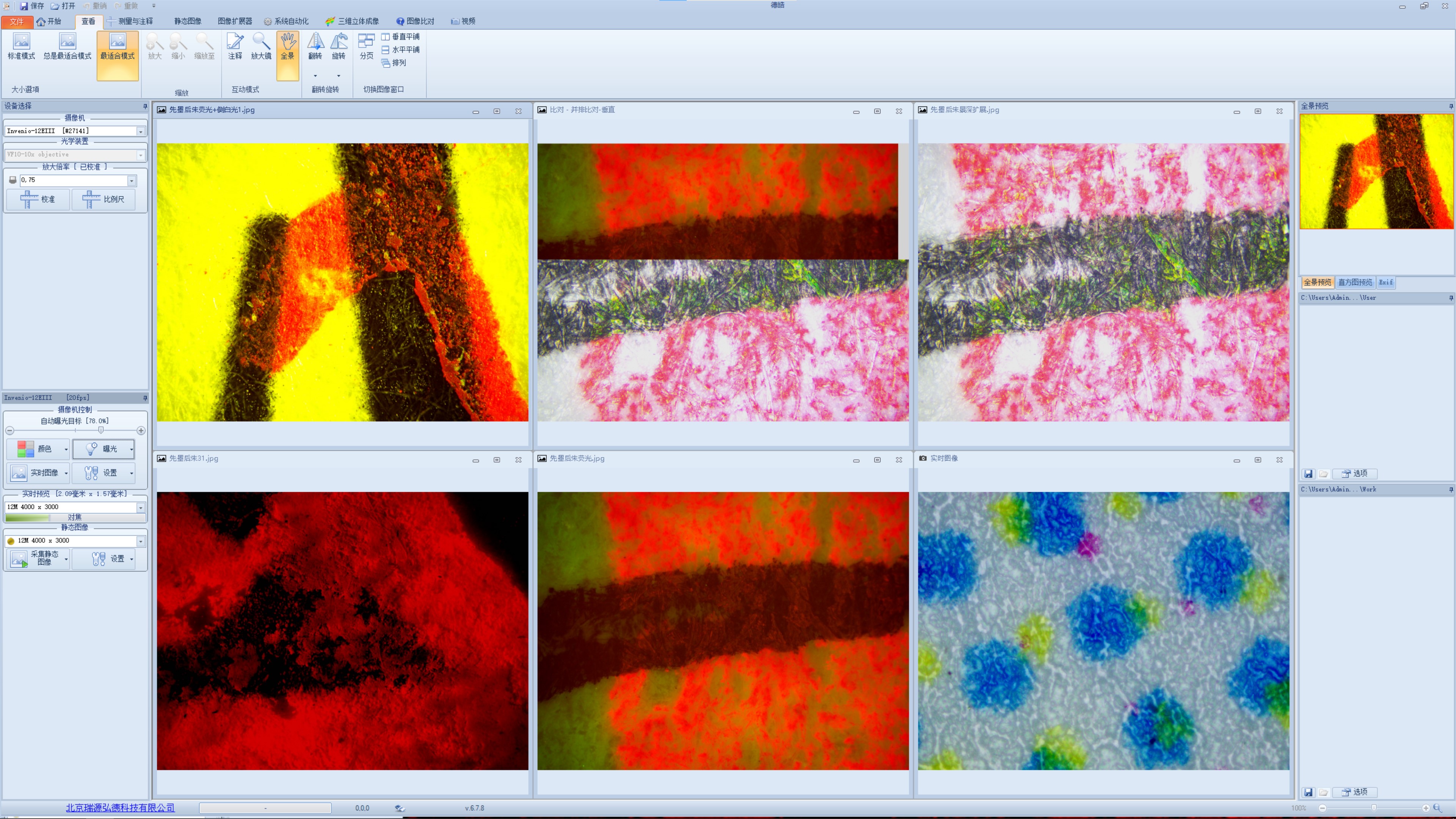Switch to 直方图预览 histogram tab
Screen dimensions: 1456x819
(1355, 282)
